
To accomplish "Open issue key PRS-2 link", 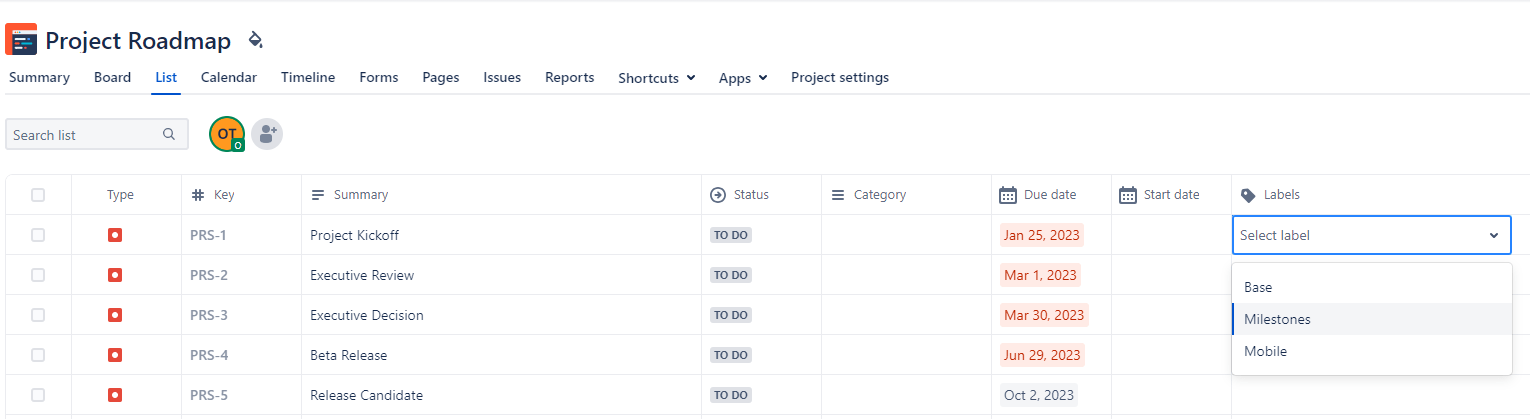I will coord(209,275).
